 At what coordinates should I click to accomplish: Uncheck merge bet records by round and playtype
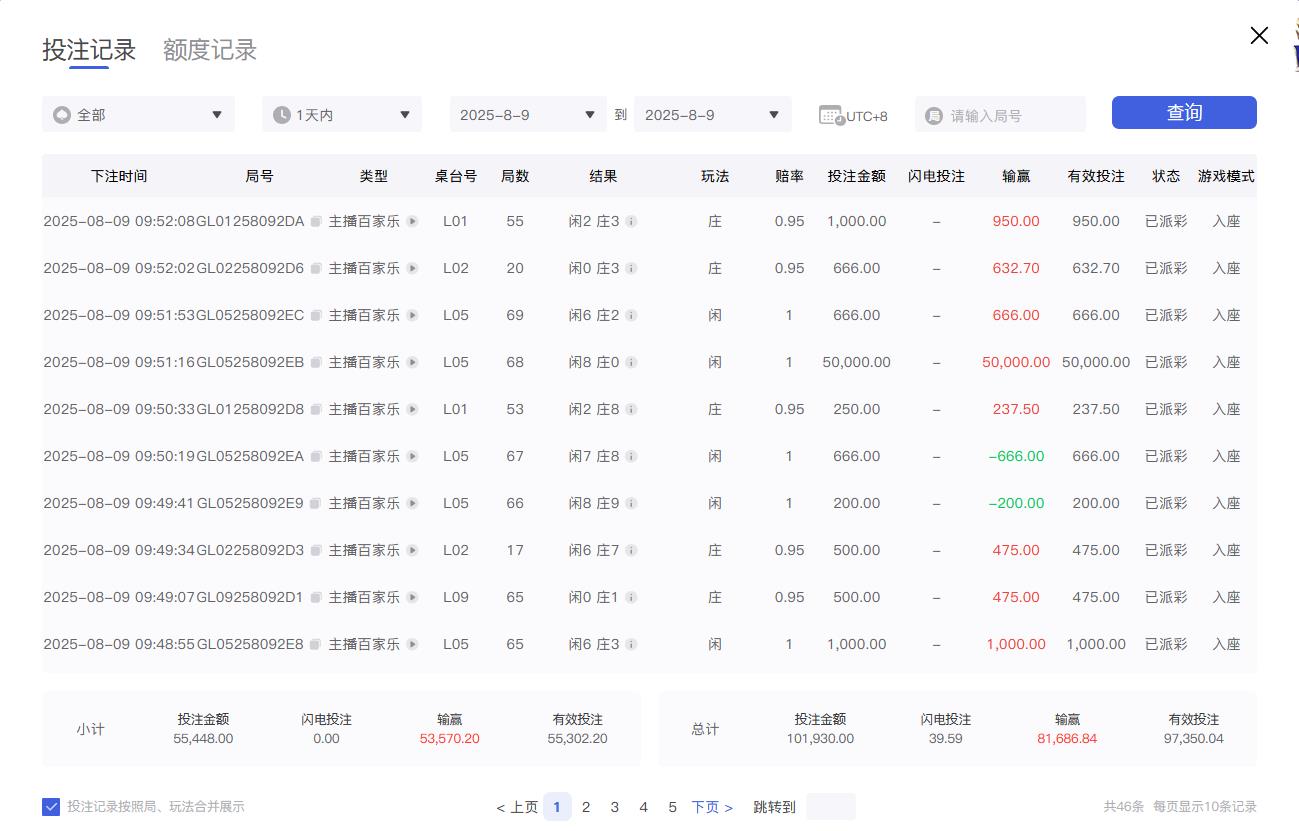pos(51,806)
